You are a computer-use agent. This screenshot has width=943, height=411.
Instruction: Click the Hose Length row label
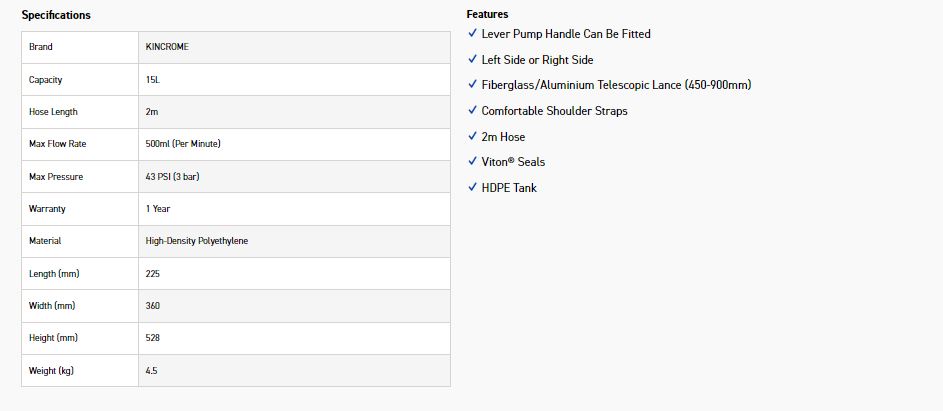pos(53,112)
